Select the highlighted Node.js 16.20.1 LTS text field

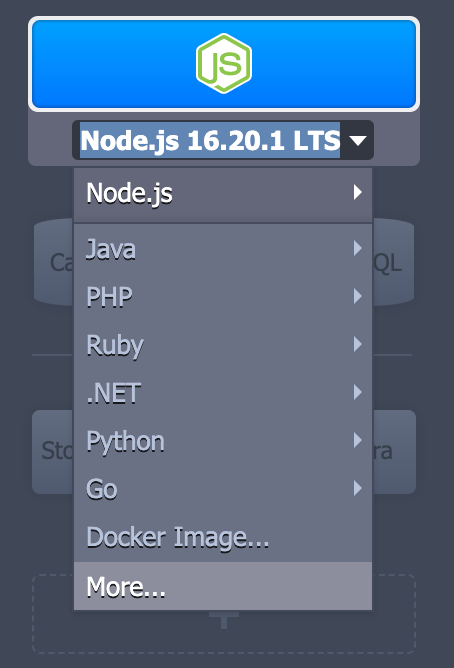click(210, 140)
